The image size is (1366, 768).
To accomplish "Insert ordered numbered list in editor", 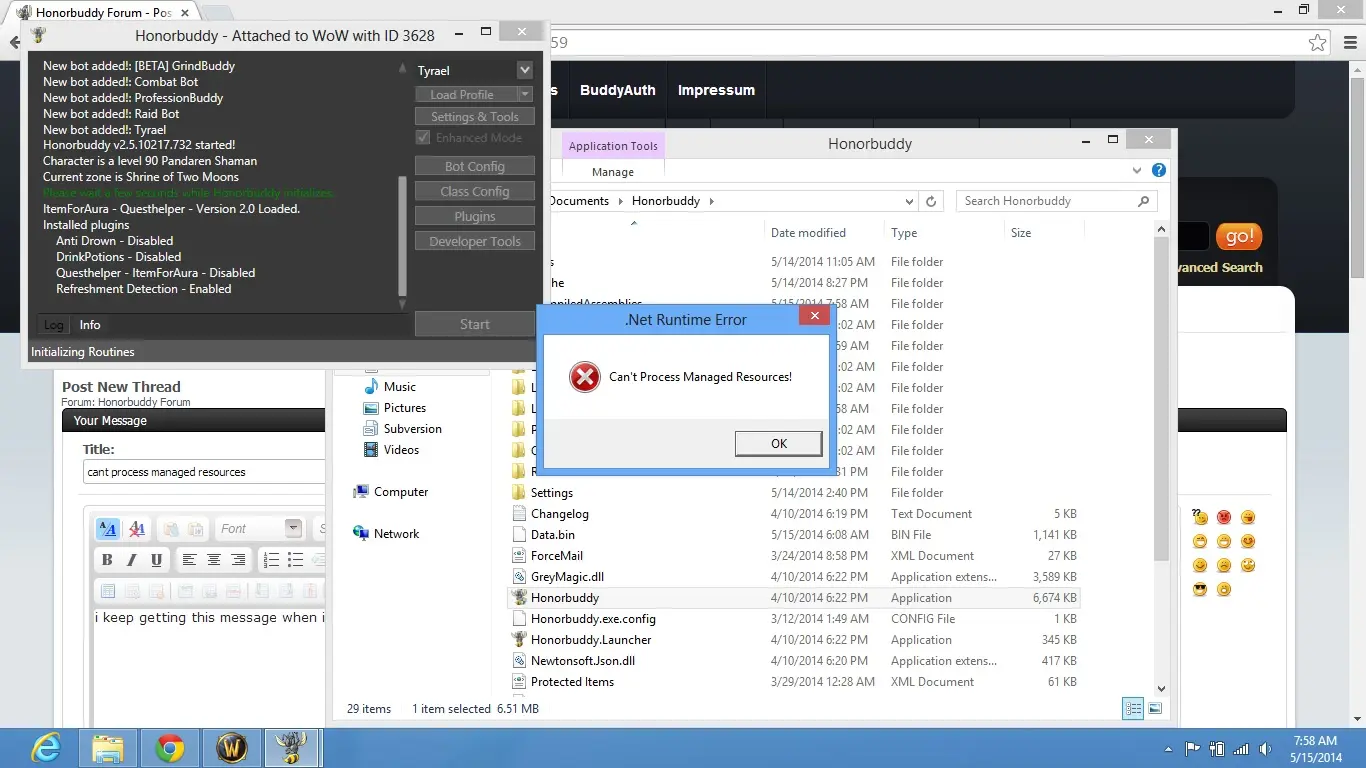I will click(x=271, y=560).
